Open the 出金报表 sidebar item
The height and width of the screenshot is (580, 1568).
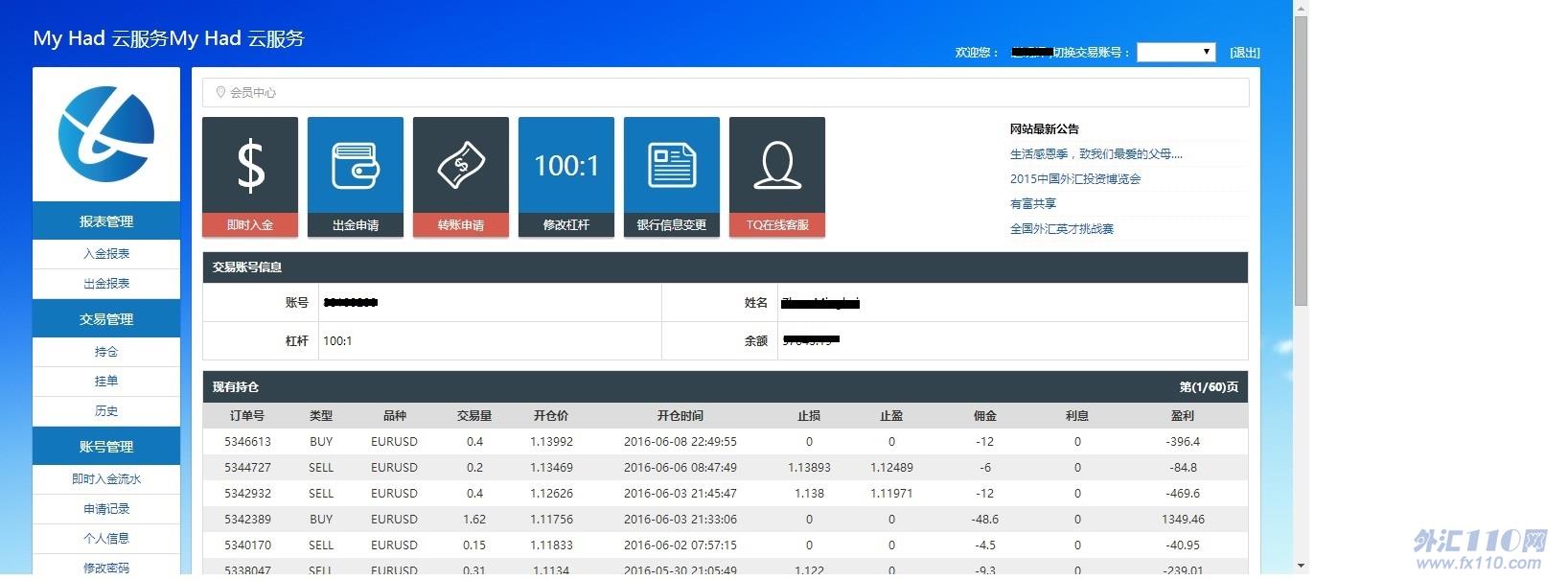click(x=106, y=284)
